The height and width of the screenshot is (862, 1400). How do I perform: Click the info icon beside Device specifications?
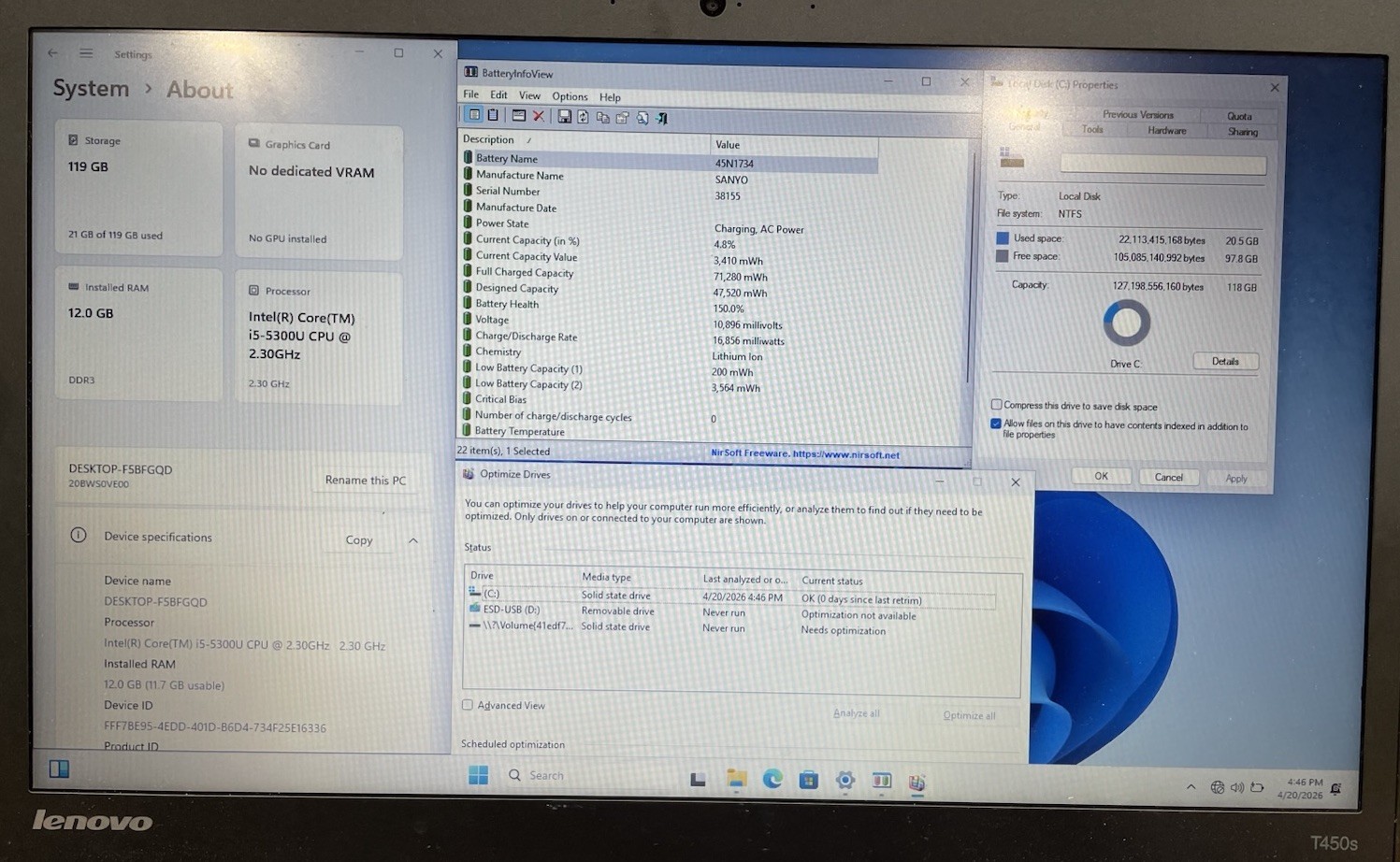[79, 535]
